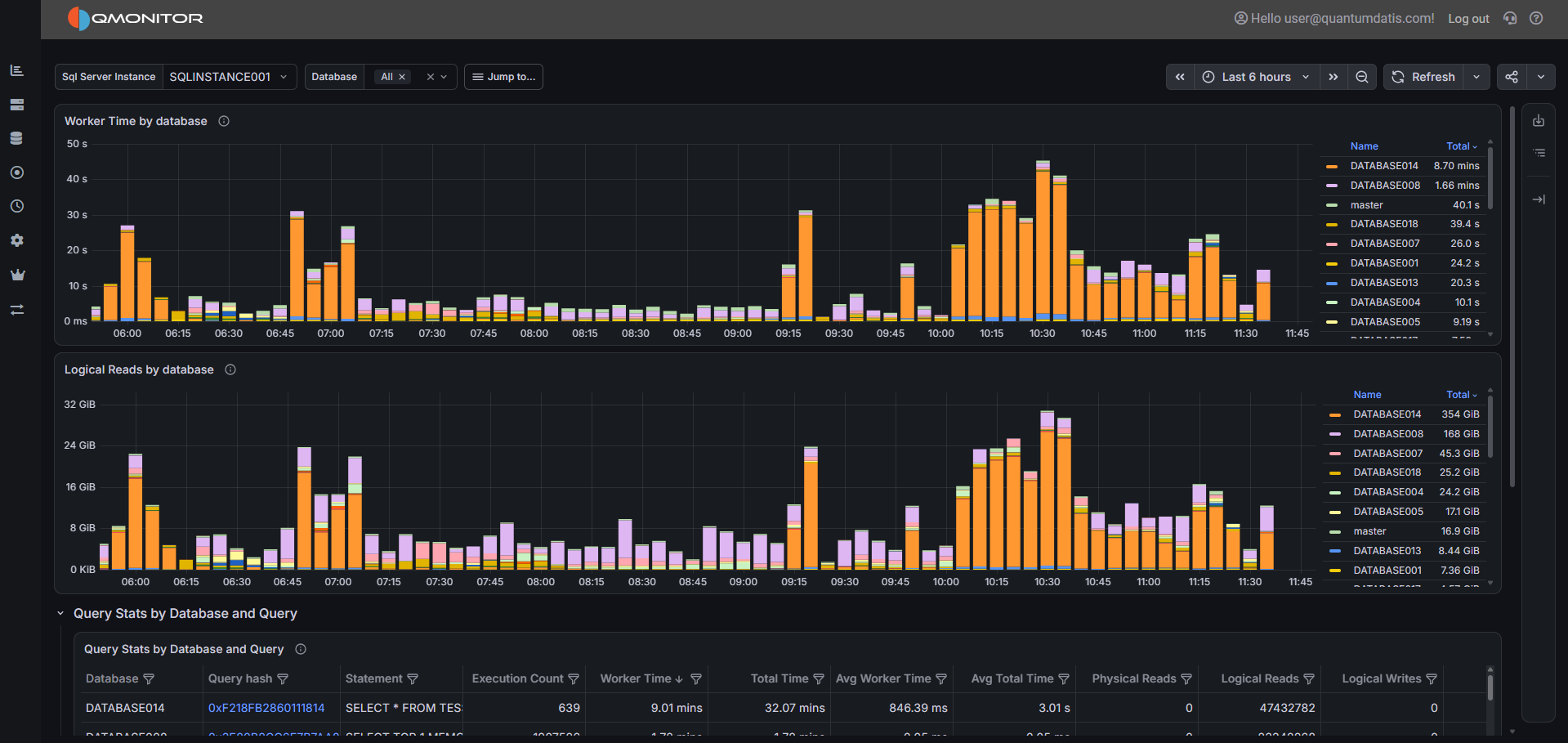Image resolution: width=1568 pixels, height=743 pixels.
Task: Shift time range forward with double-right arrows
Action: pyautogui.click(x=1333, y=77)
